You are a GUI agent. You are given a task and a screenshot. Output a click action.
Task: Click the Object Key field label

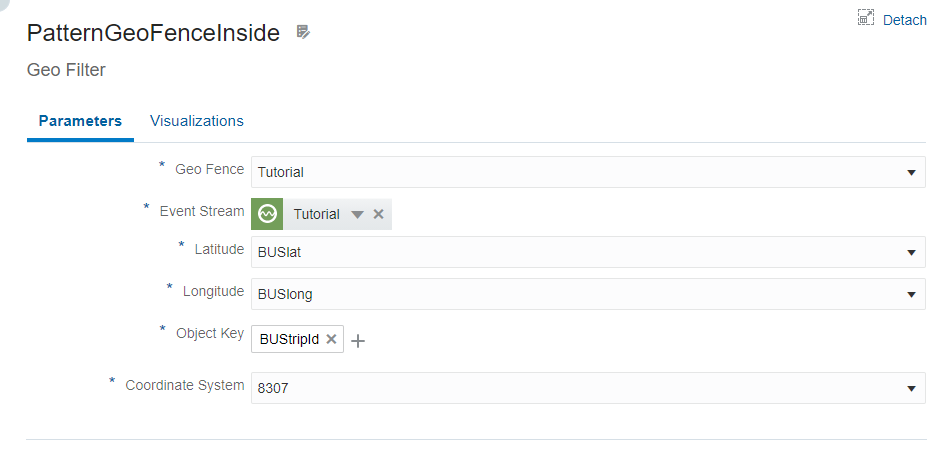[x=210, y=333]
